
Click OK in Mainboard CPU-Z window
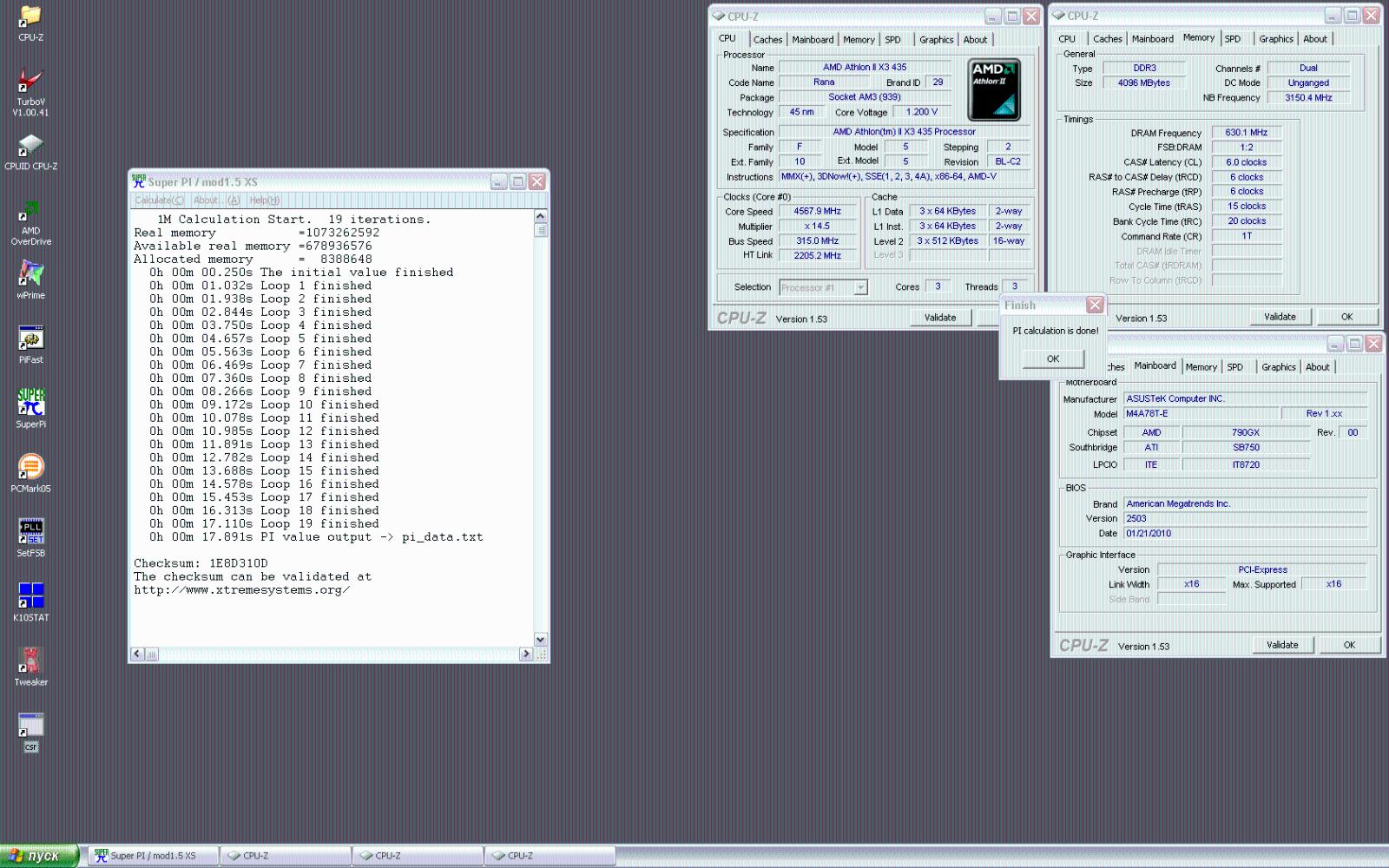tap(1349, 645)
